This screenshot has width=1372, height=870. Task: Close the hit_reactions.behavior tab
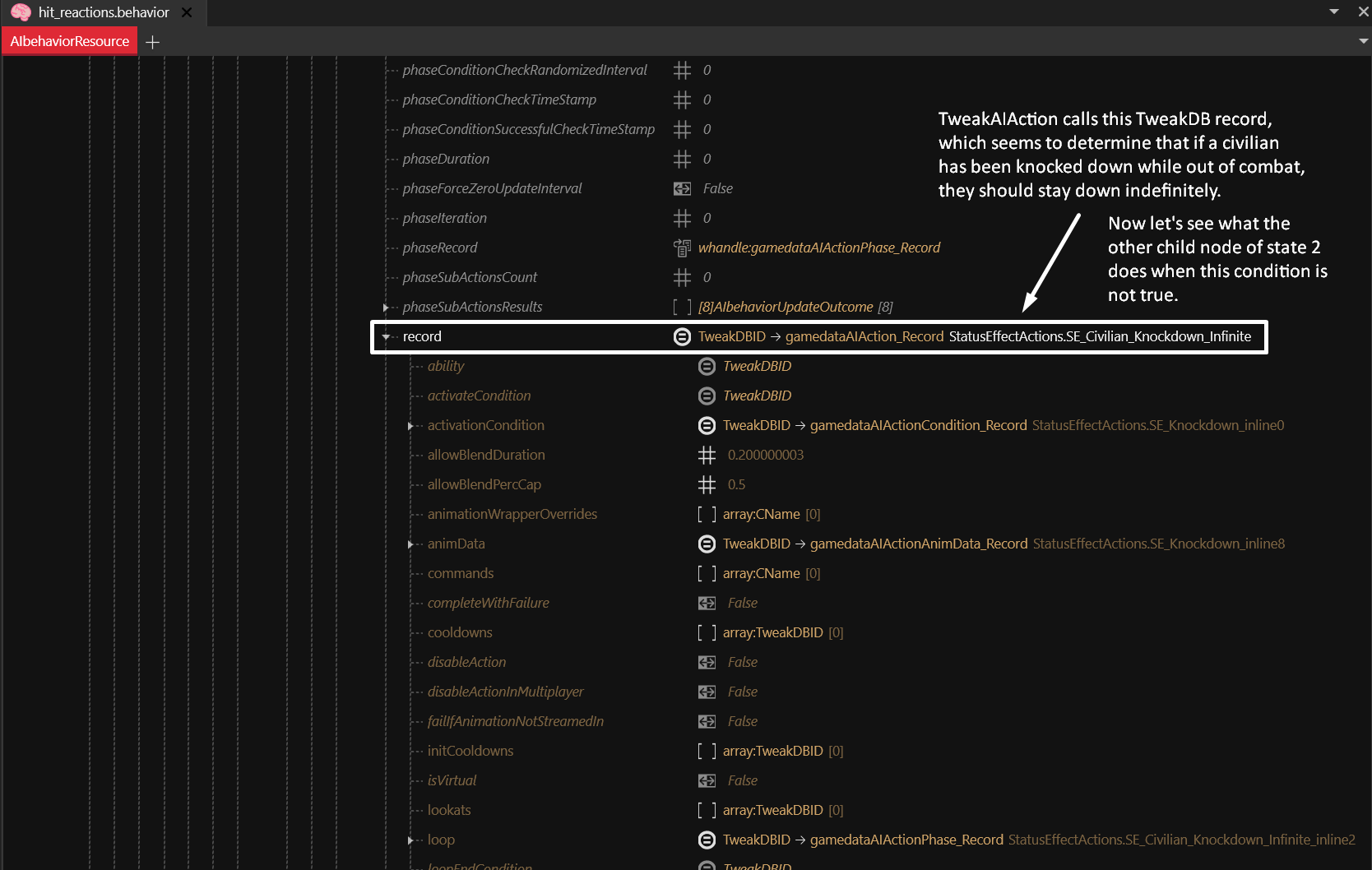coord(187,12)
